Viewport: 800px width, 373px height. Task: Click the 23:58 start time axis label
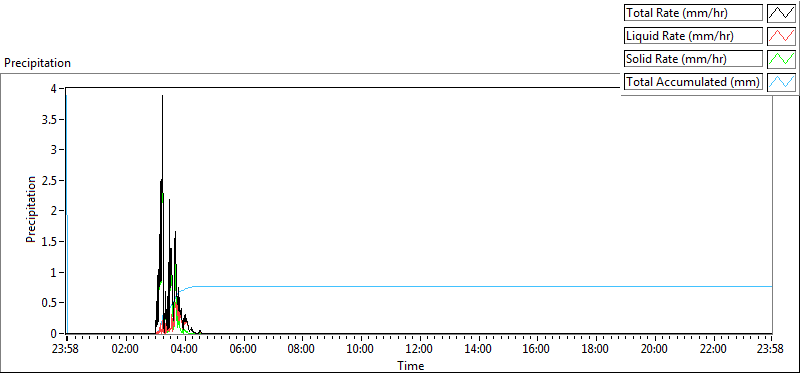67,350
